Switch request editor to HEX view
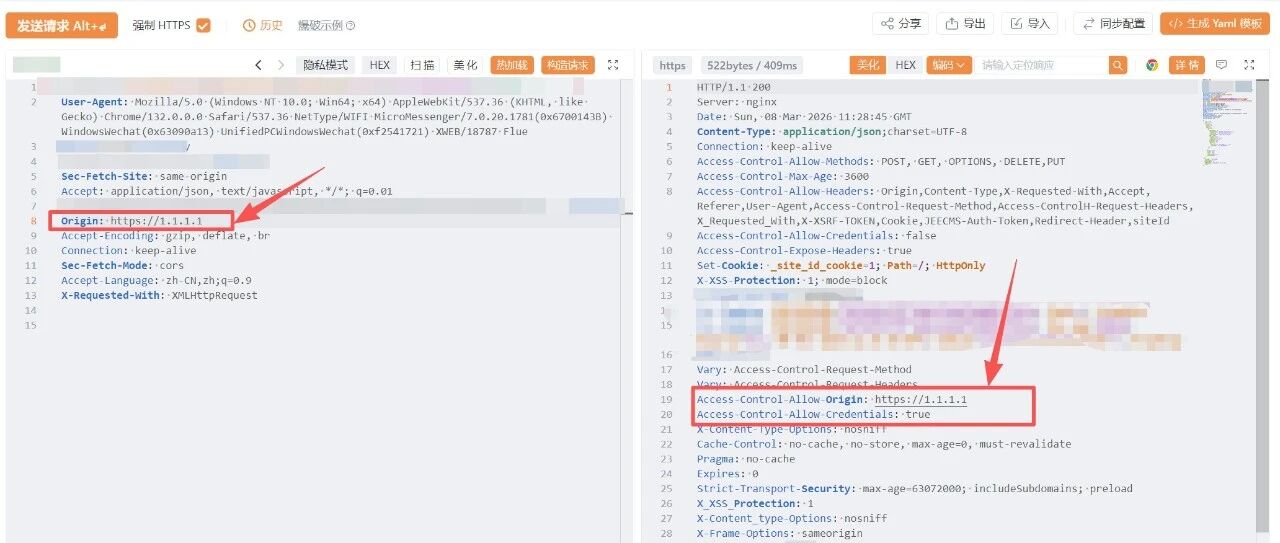This screenshot has height=543, width=1280. (x=380, y=65)
